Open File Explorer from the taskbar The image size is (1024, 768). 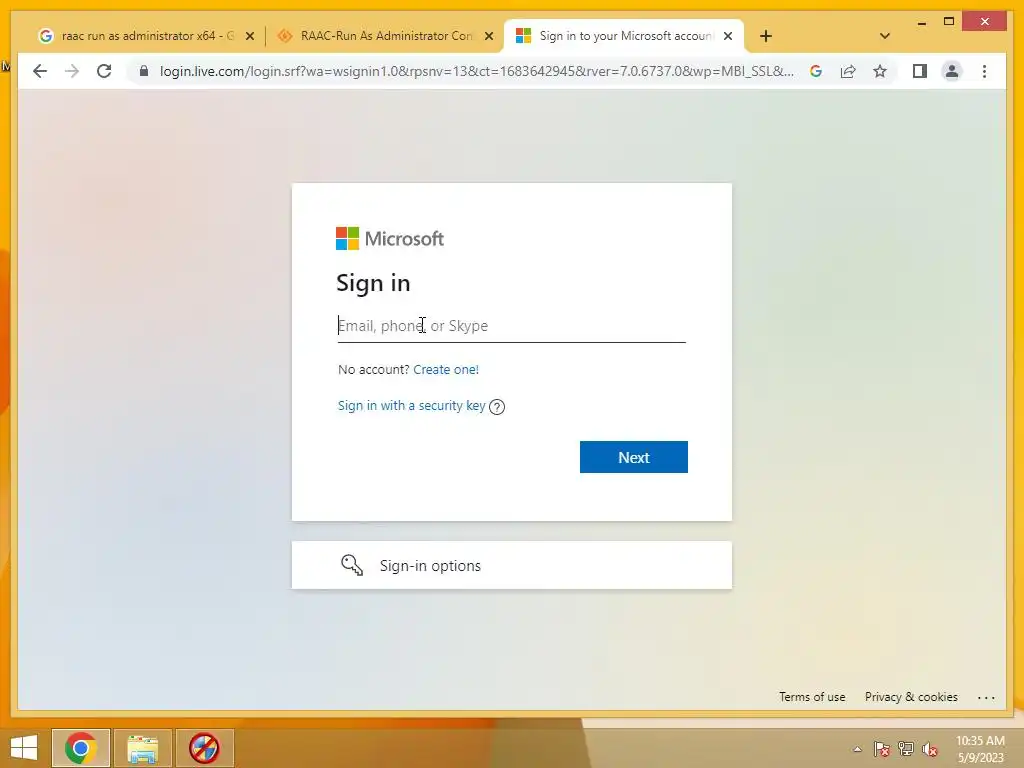click(142, 748)
